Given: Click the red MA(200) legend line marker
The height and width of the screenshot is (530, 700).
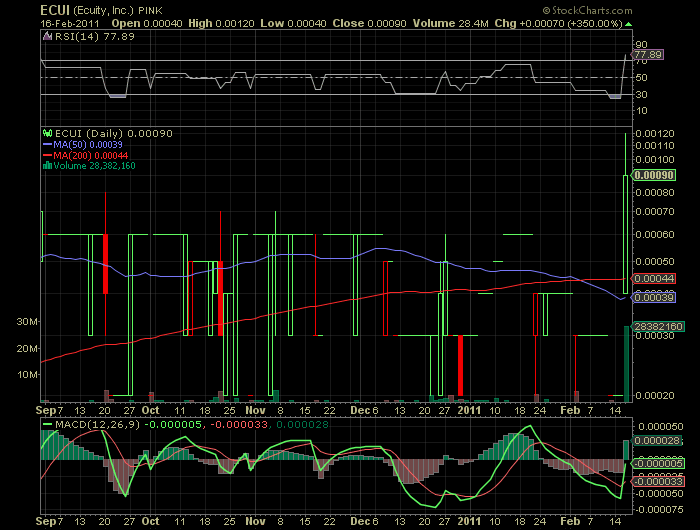Looking at the screenshot, I should (47, 155).
